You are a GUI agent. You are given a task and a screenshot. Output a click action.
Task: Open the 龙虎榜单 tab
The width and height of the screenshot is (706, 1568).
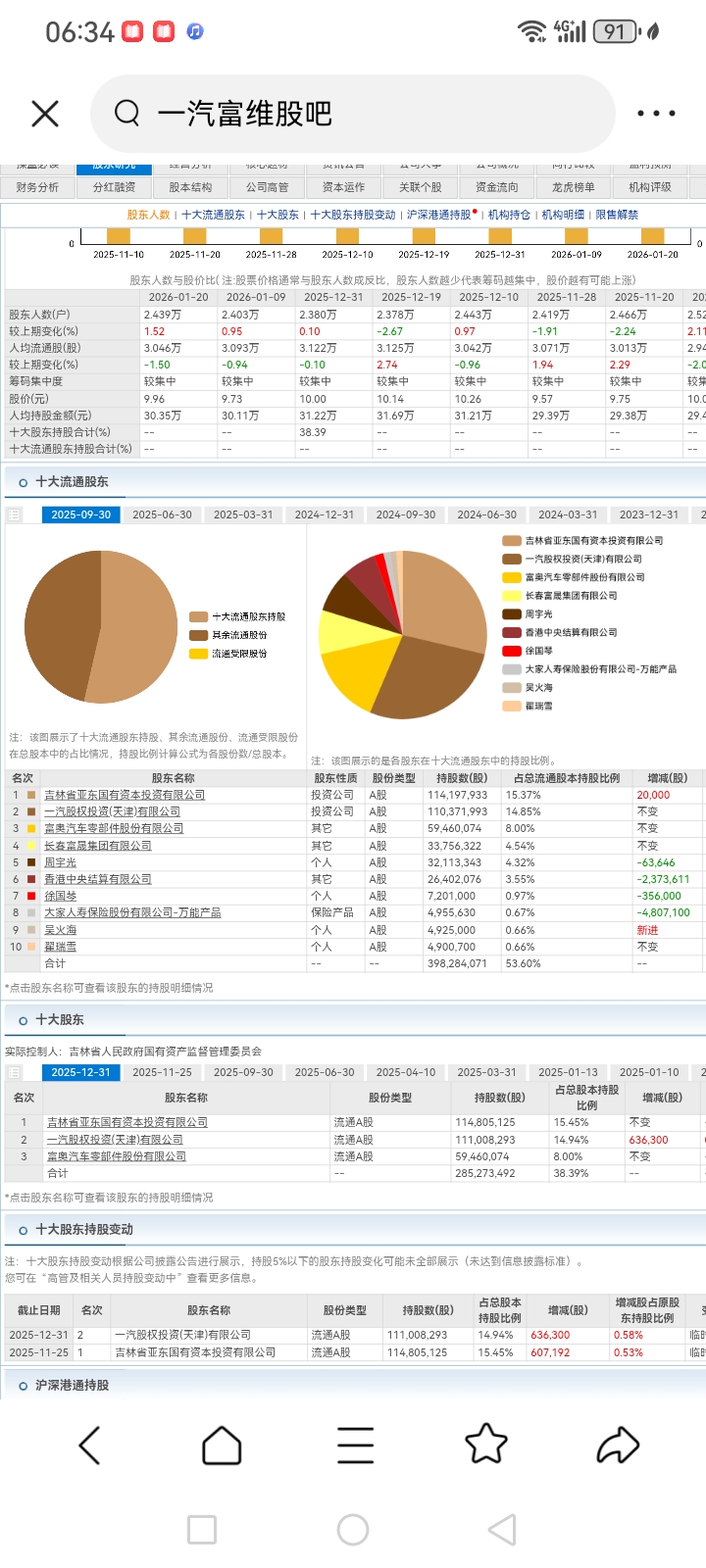[x=574, y=187]
